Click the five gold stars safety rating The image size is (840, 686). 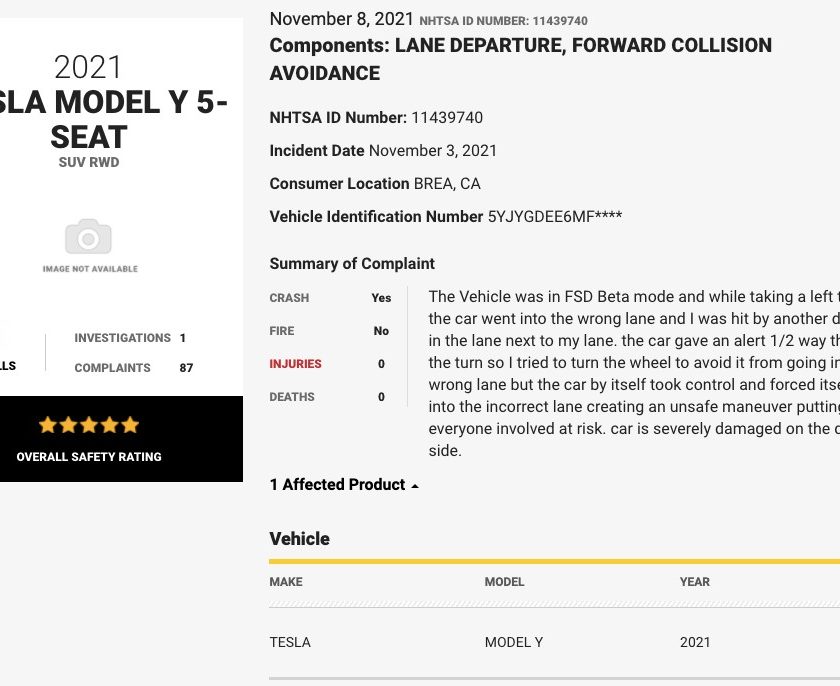(89, 425)
